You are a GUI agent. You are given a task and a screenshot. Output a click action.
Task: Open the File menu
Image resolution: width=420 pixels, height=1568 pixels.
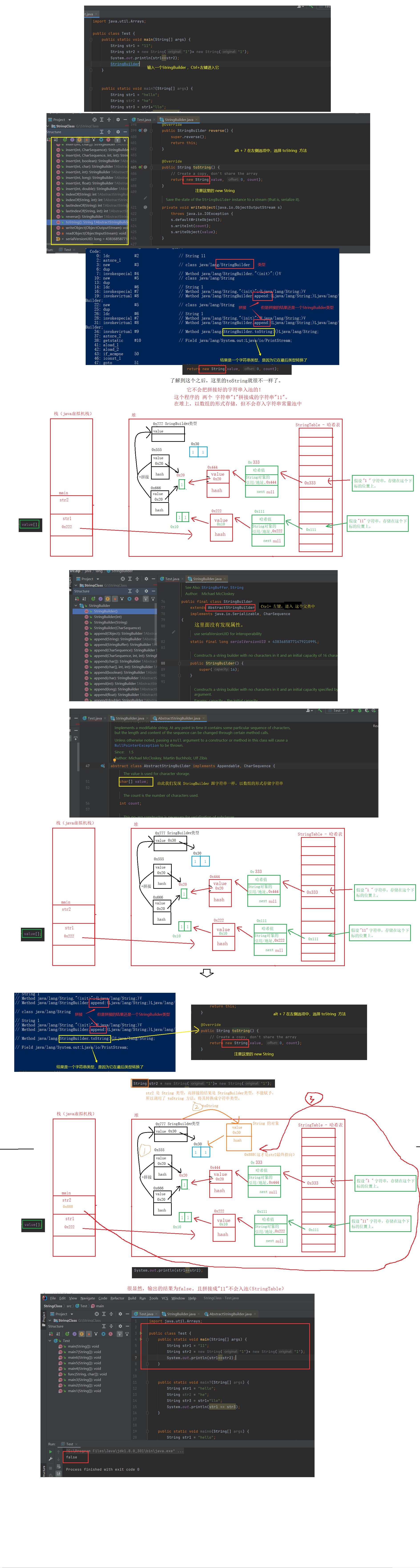tap(53, 1298)
